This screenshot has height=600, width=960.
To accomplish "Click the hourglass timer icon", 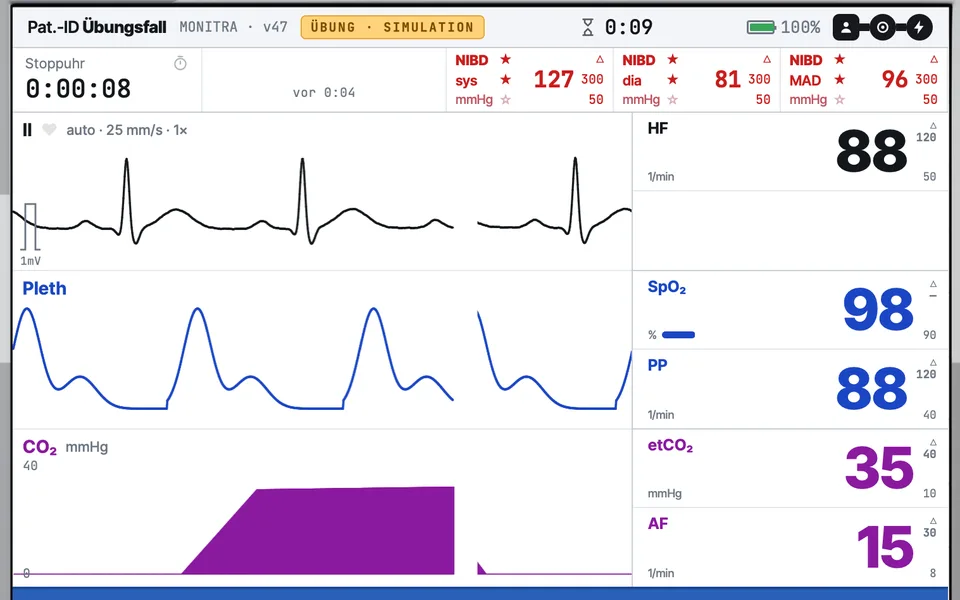I will coord(588,27).
